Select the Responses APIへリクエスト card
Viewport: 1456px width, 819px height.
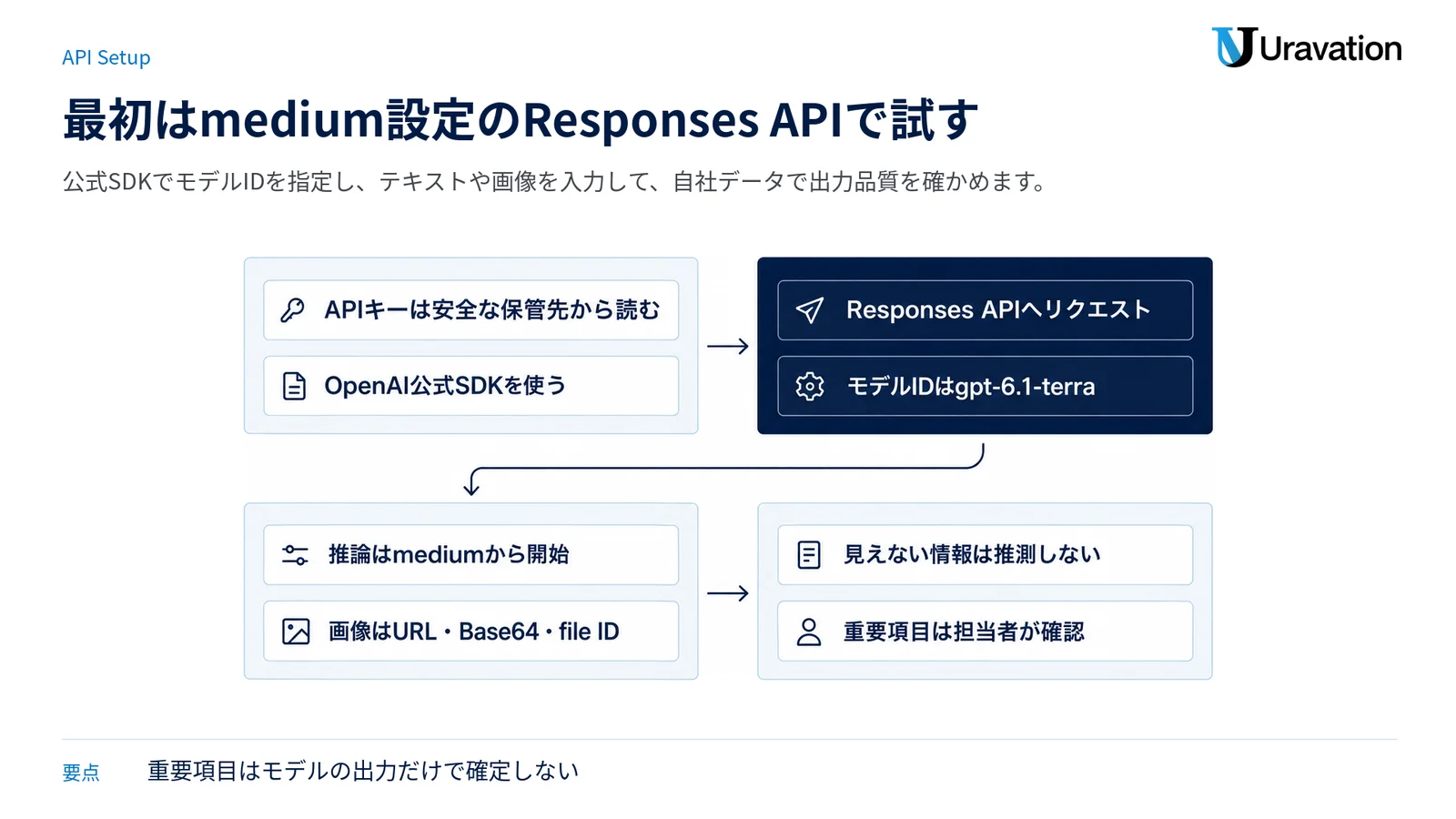986,310
